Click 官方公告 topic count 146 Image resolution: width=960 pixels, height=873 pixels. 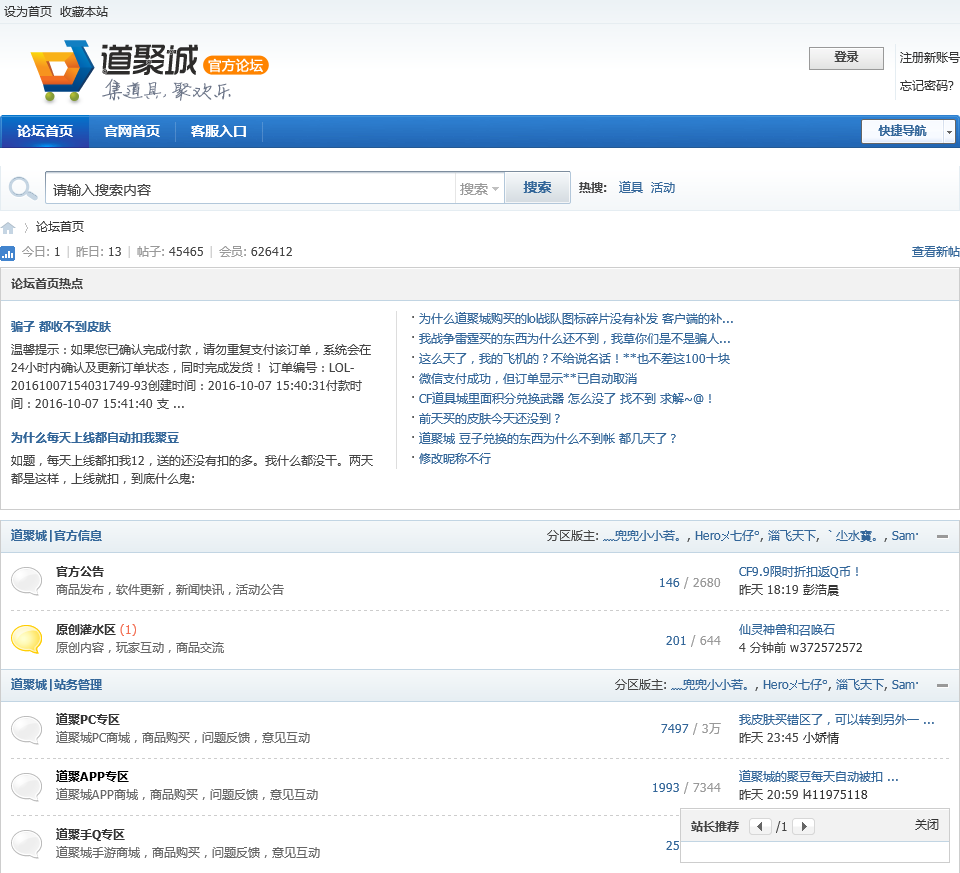click(x=669, y=583)
